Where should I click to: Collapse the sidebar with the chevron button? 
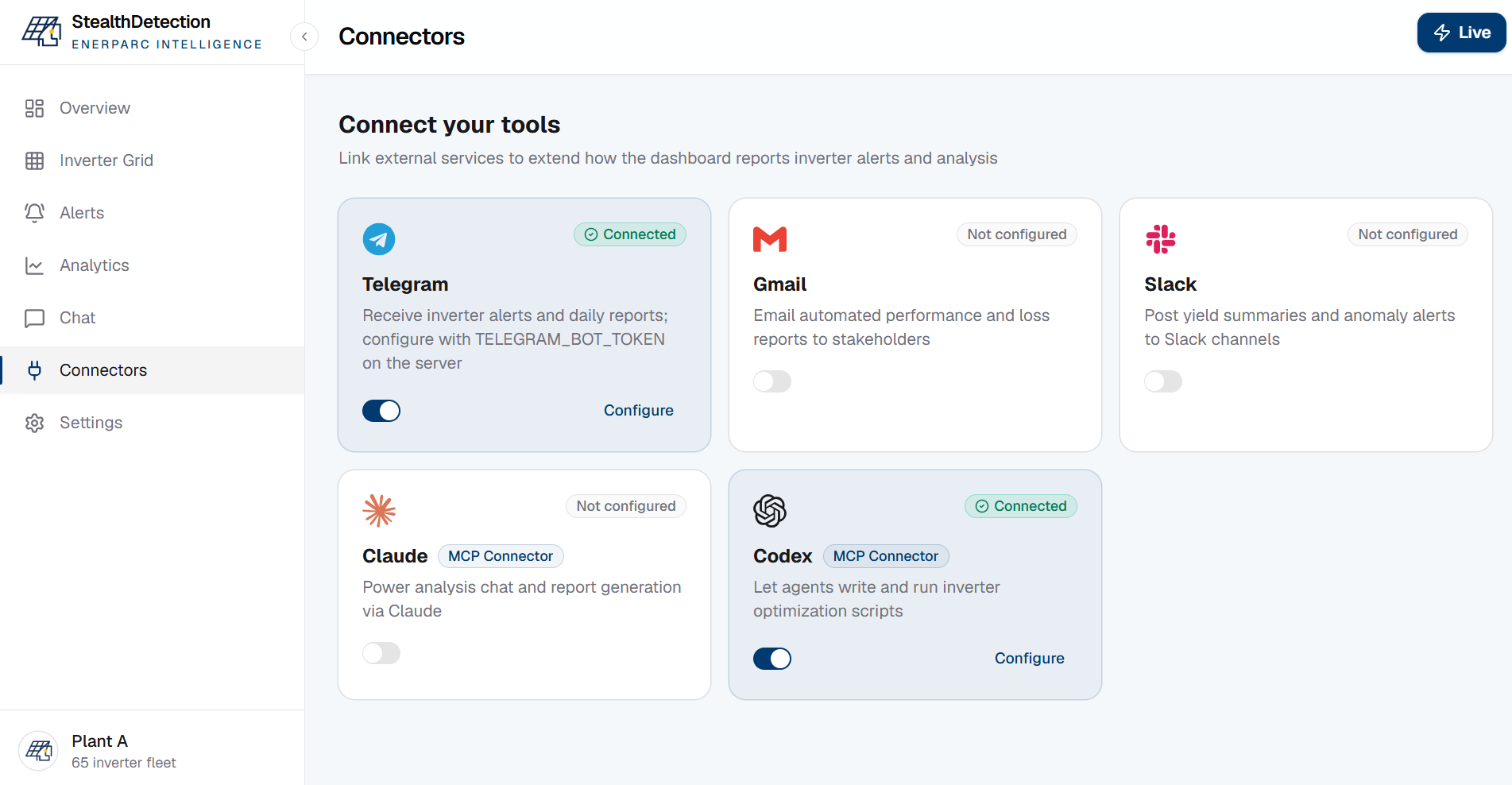tap(304, 37)
